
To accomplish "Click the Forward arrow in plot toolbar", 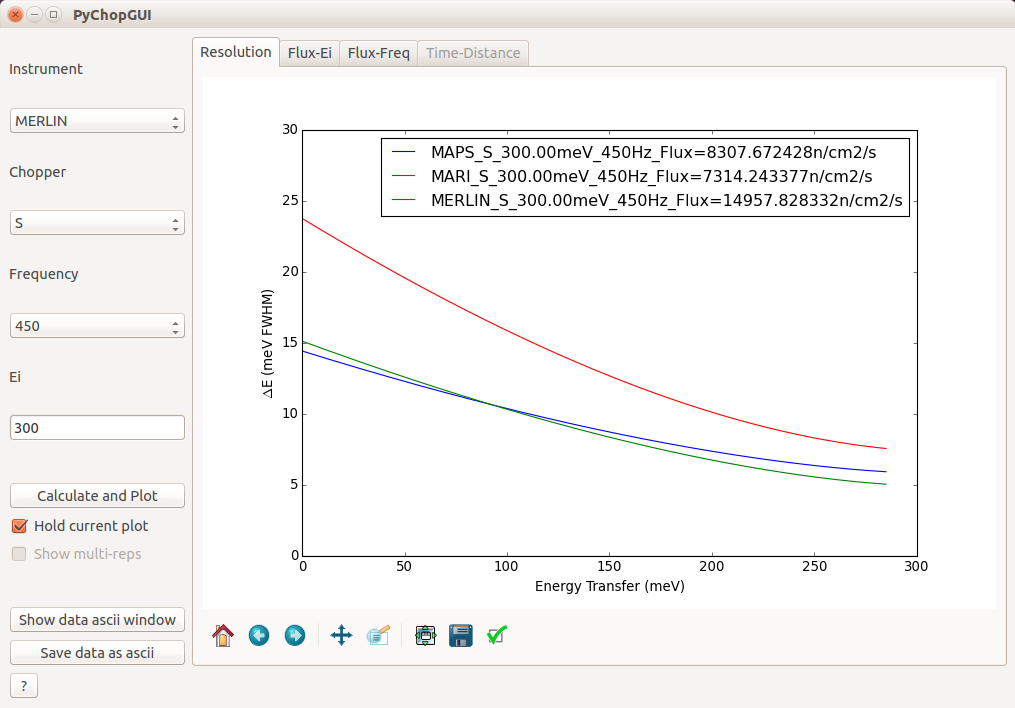I will (295, 635).
